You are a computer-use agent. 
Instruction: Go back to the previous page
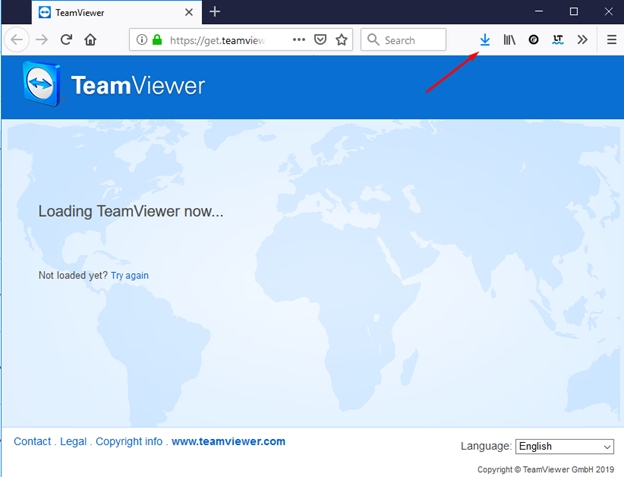(17, 40)
